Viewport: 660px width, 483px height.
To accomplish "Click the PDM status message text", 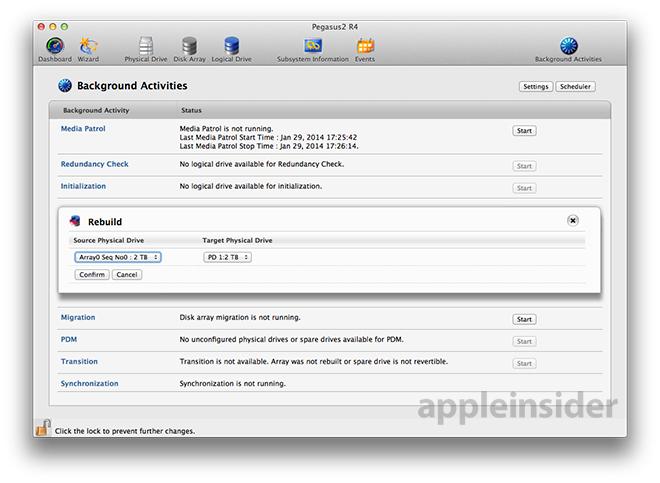I will pos(291,339).
